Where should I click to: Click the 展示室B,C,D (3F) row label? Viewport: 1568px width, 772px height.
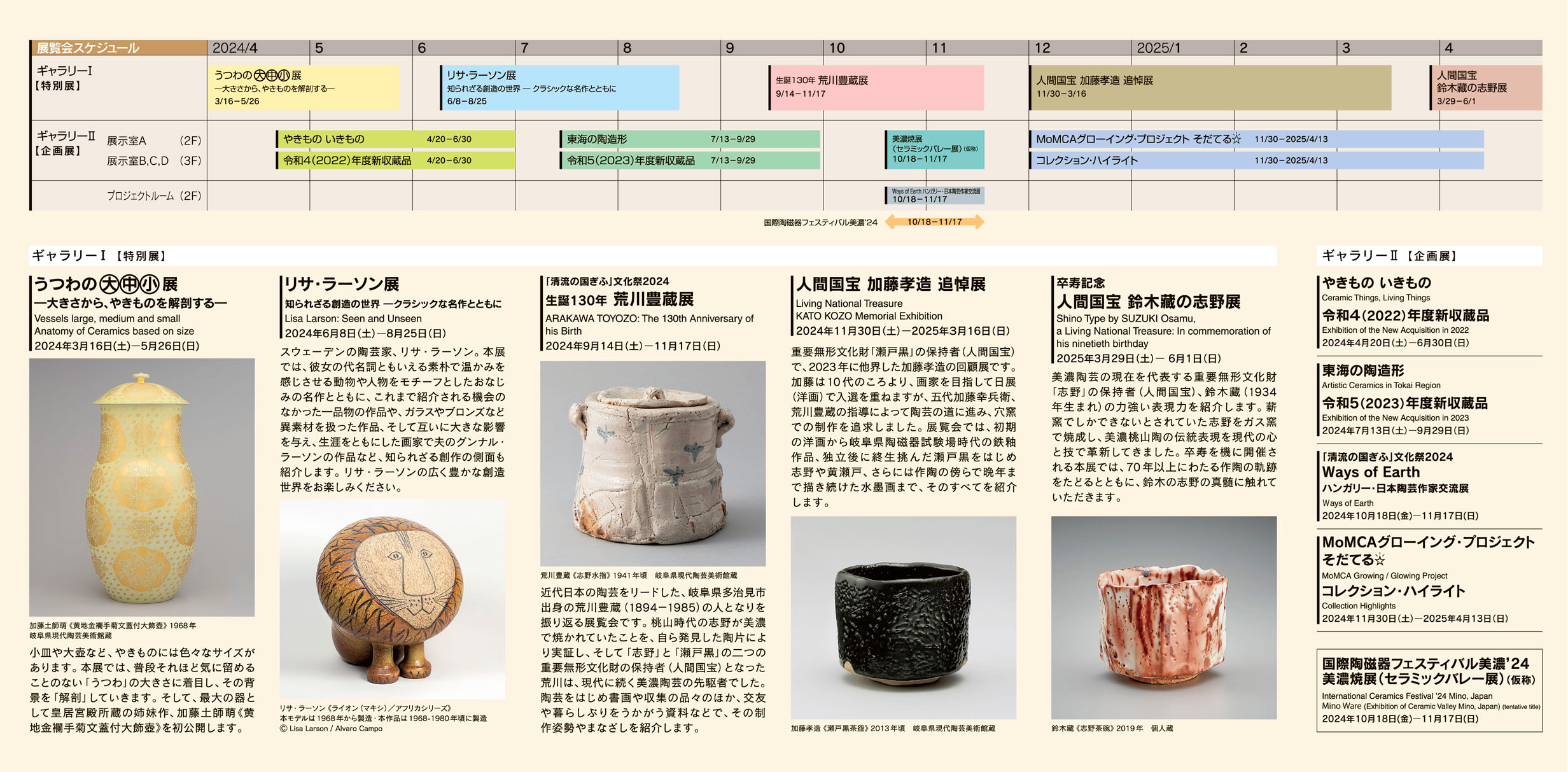pos(154,161)
